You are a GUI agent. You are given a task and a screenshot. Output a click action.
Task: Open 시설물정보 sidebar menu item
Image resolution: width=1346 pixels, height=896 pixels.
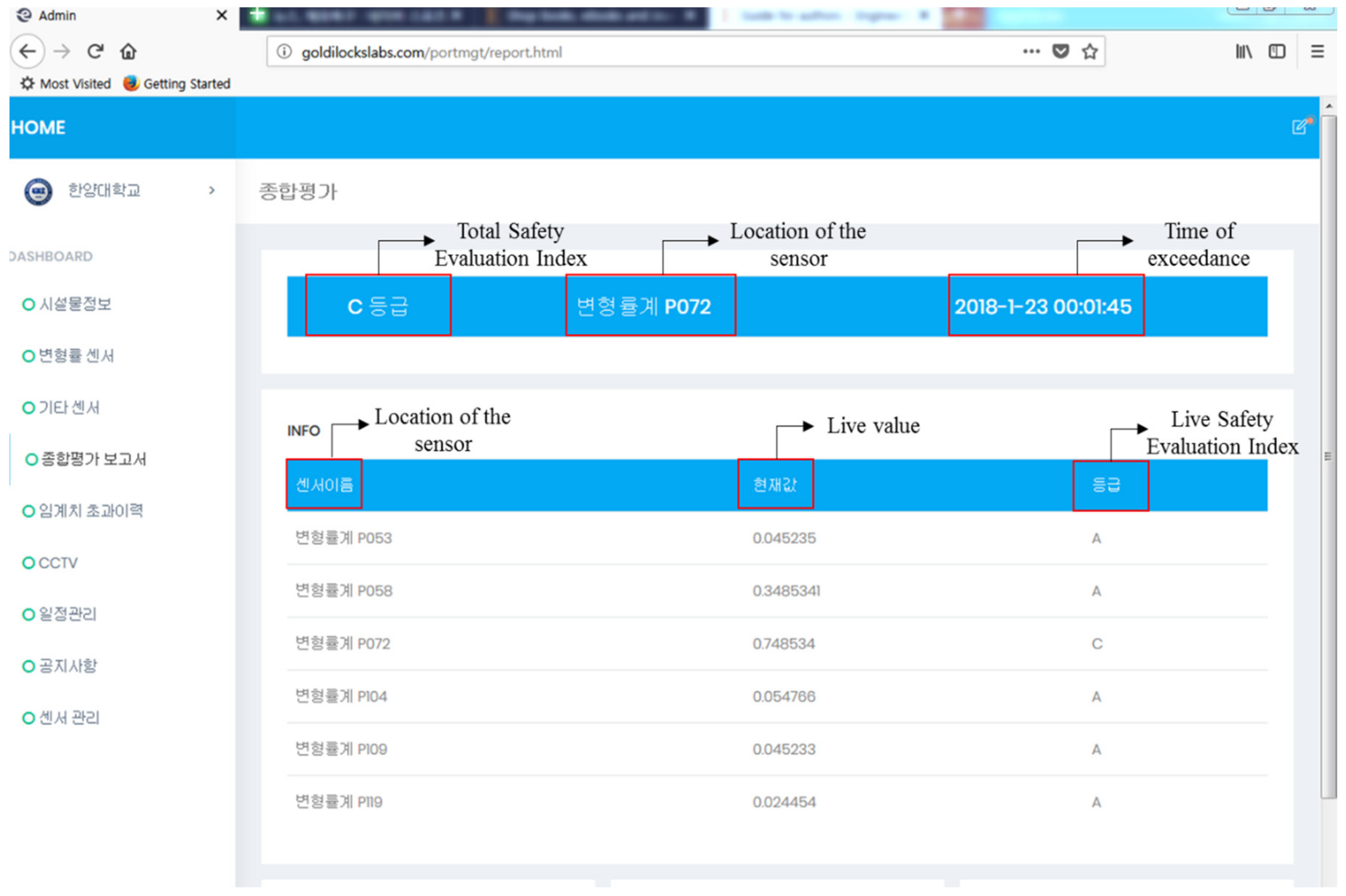74,304
